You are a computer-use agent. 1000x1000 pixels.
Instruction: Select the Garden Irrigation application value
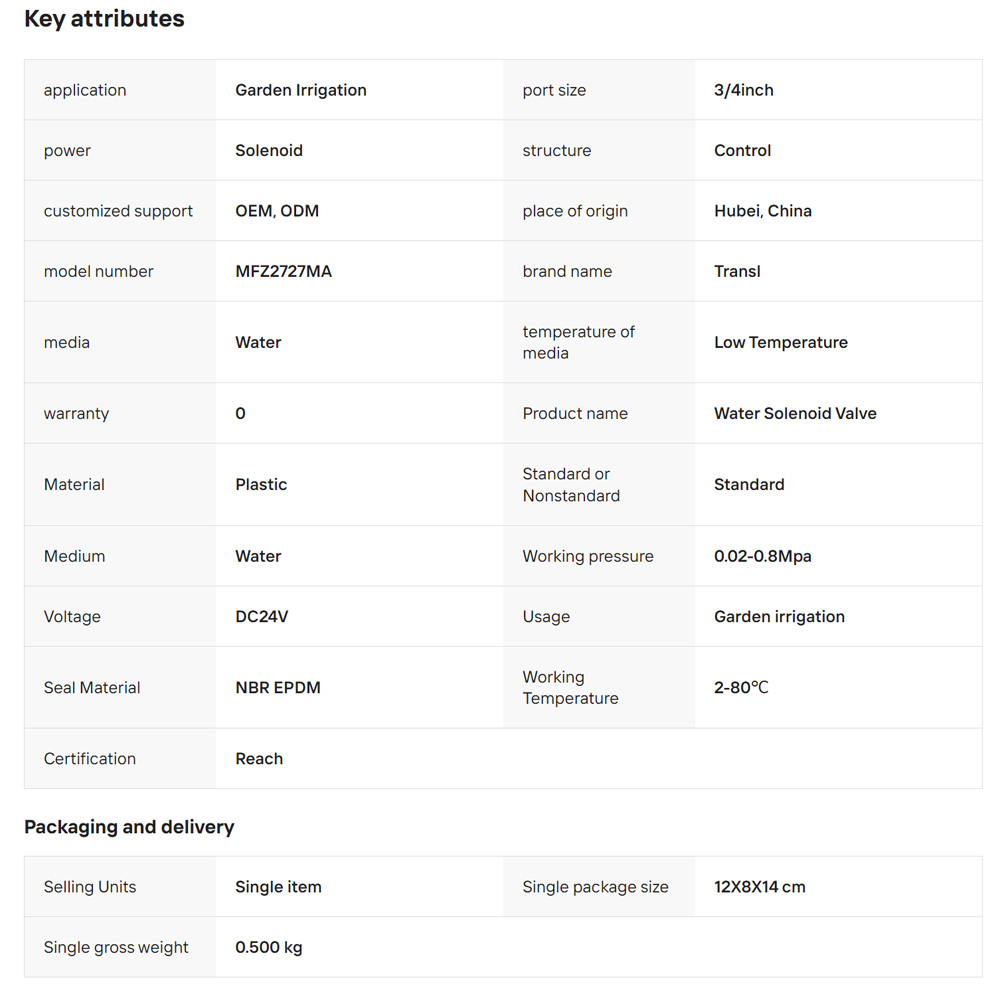click(300, 90)
